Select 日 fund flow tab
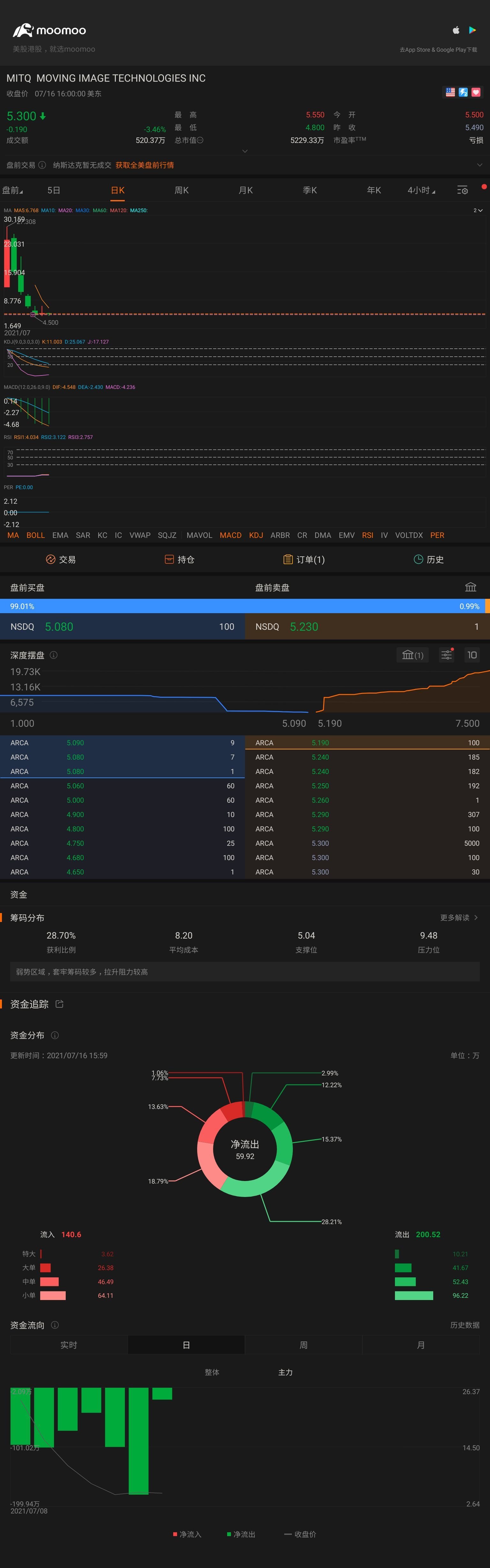Image resolution: width=490 pixels, height=1568 pixels. pyautogui.click(x=186, y=1345)
